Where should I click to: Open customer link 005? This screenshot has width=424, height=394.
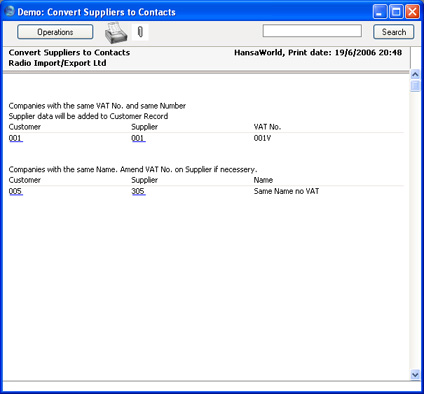tap(15, 191)
